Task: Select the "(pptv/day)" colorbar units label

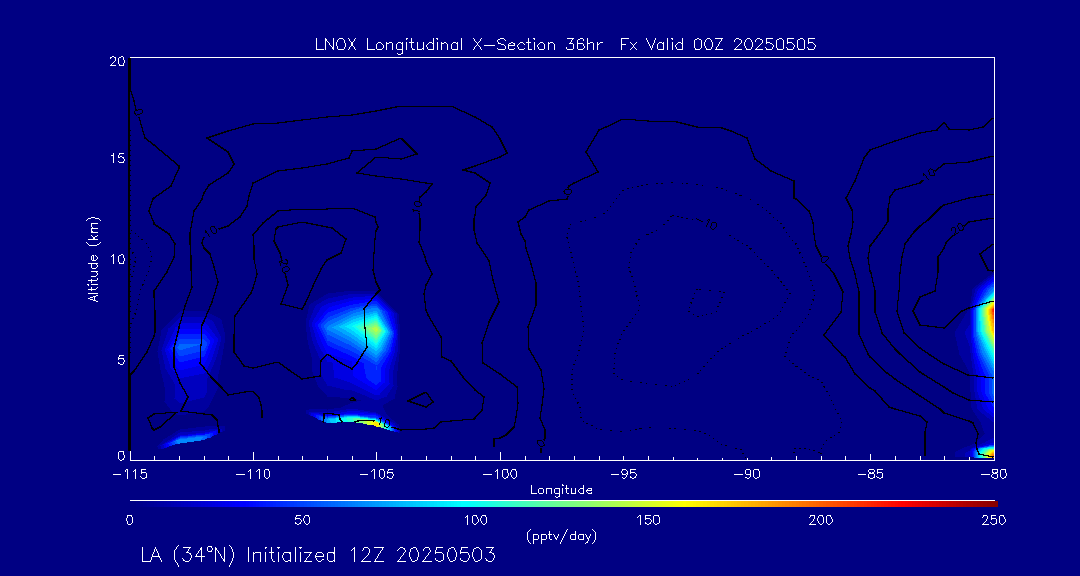Action: pos(561,536)
